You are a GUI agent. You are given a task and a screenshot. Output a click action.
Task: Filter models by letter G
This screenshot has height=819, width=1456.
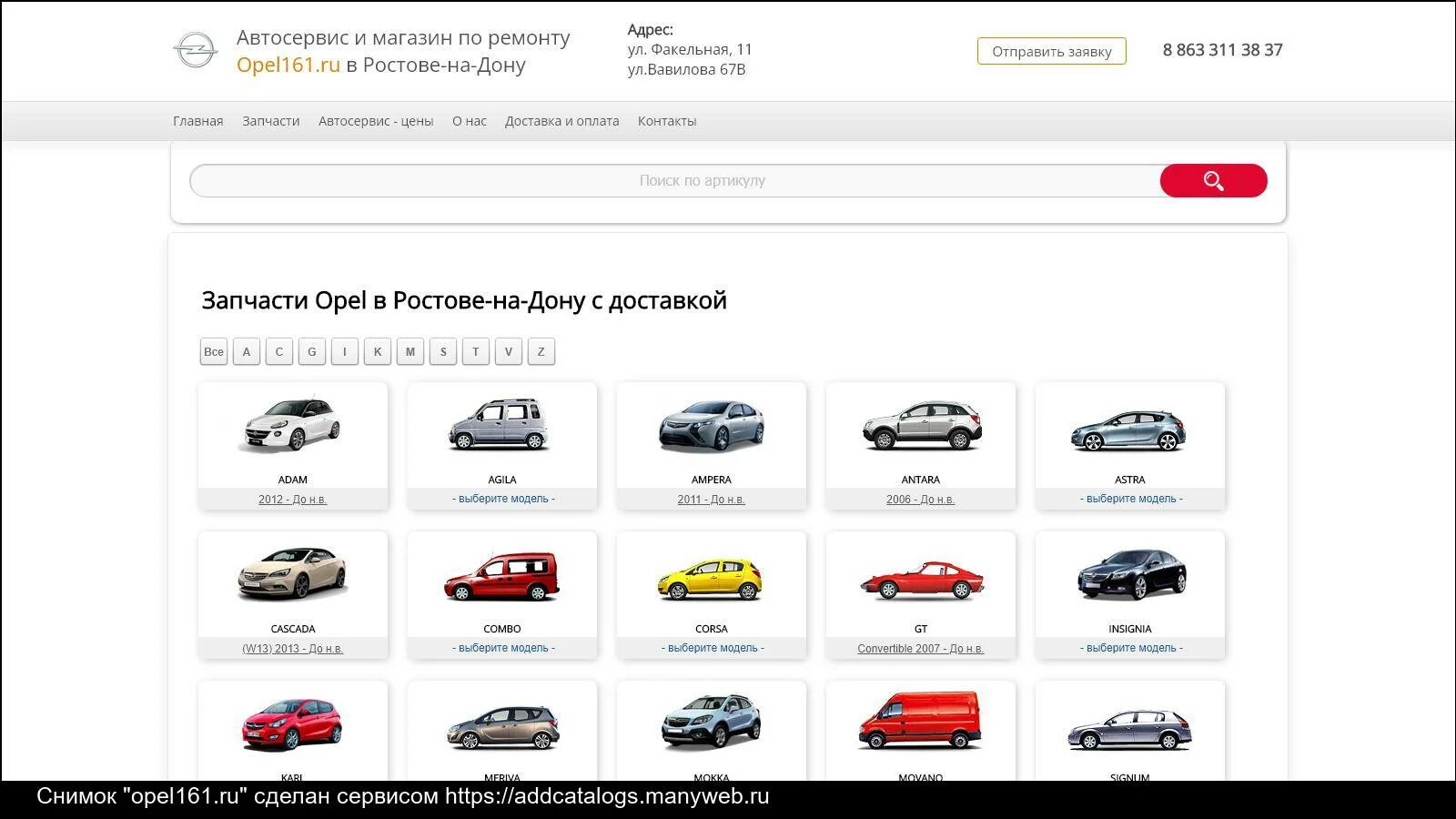pos(312,351)
